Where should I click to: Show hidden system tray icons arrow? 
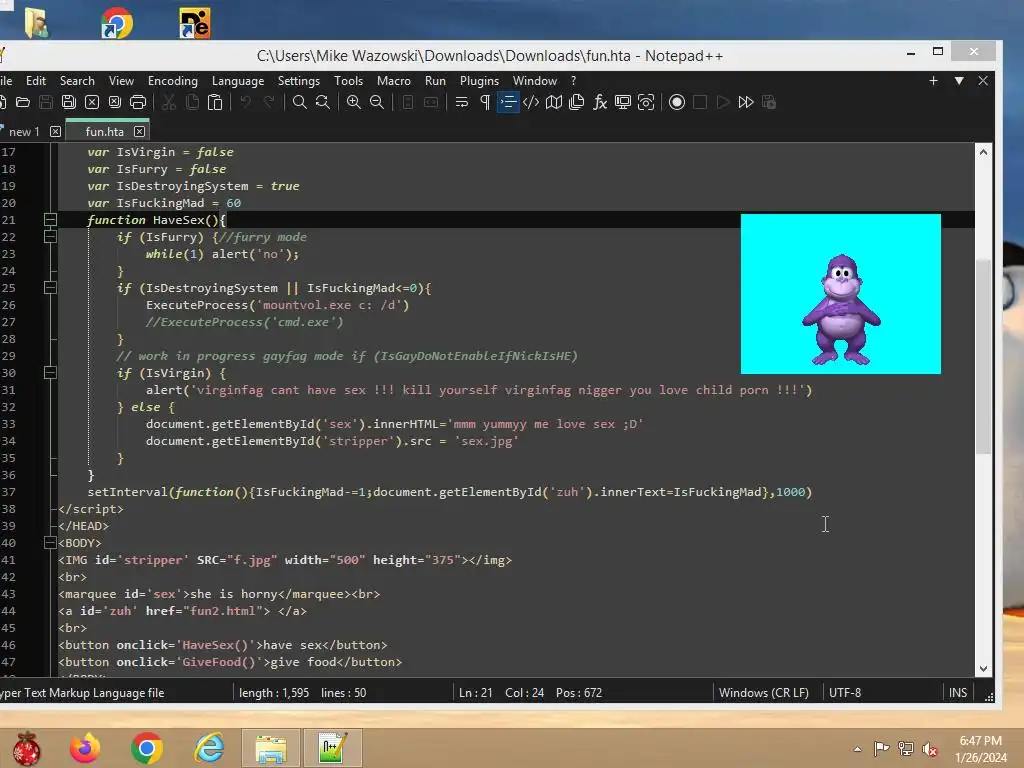(x=857, y=749)
